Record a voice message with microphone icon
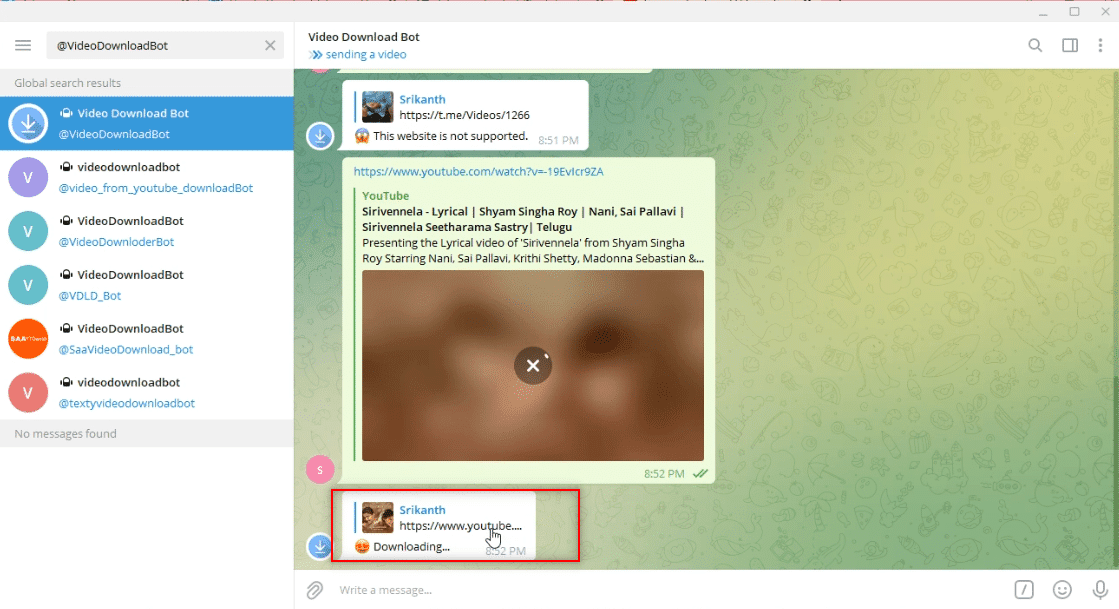This screenshot has height=609, width=1119. coord(1098,590)
